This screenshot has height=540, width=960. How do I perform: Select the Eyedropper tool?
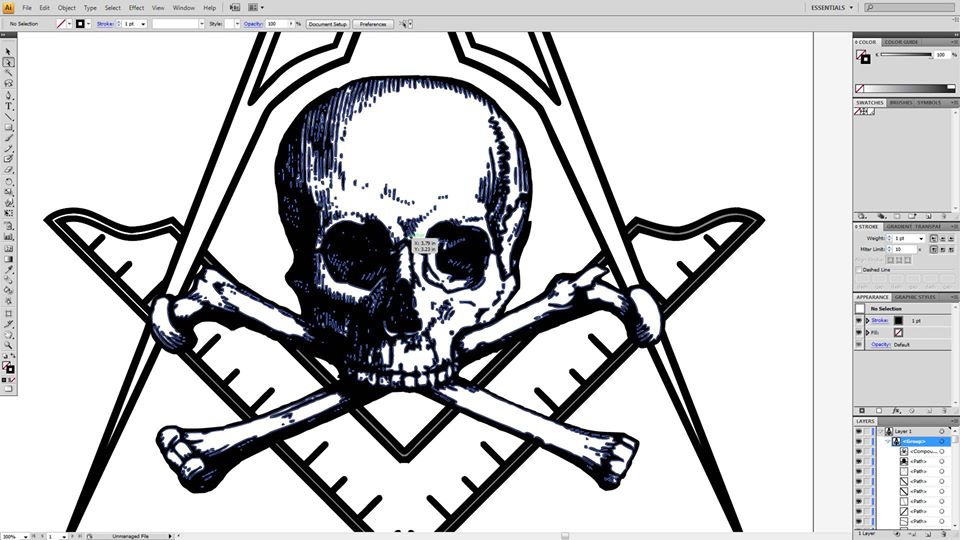point(9,269)
